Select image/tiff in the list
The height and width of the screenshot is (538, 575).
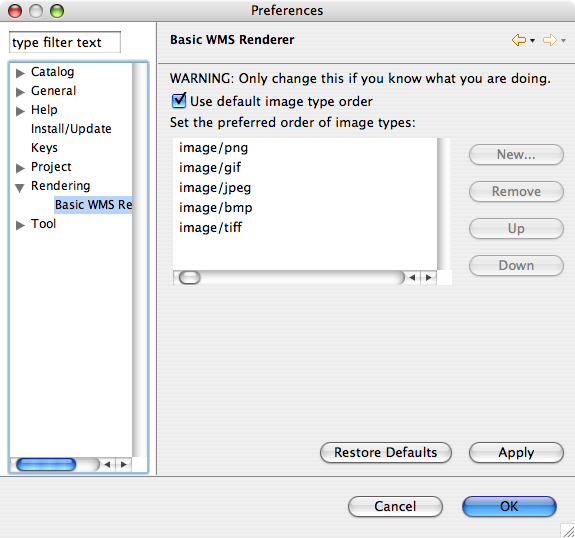(210, 228)
